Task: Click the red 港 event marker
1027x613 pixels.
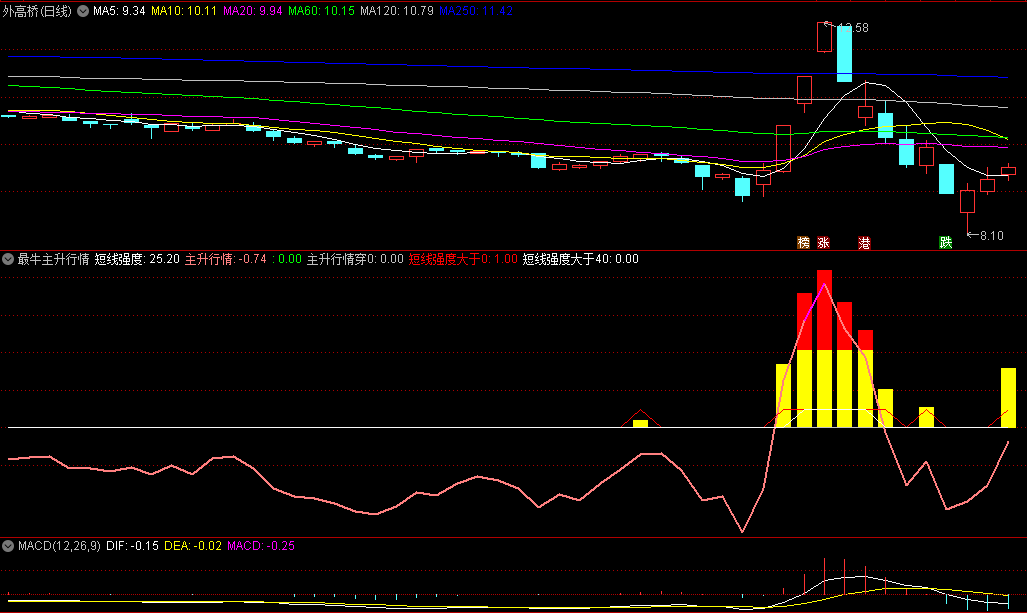Action: point(865,243)
